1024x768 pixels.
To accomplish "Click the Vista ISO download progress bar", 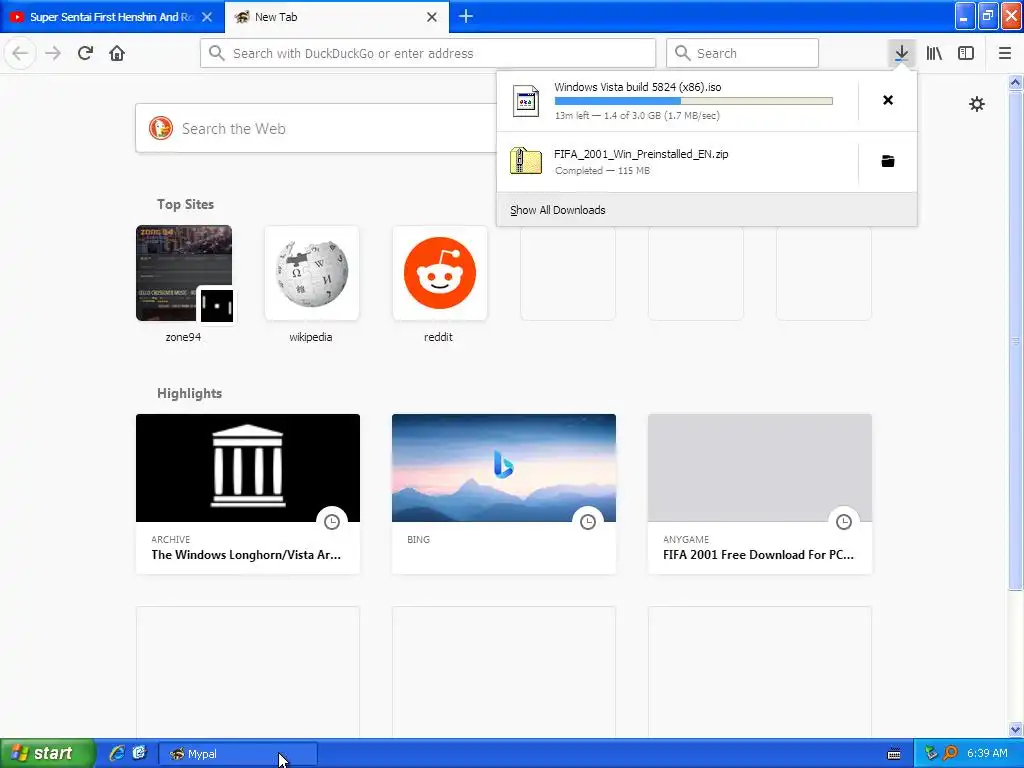I will click(x=694, y=101).
